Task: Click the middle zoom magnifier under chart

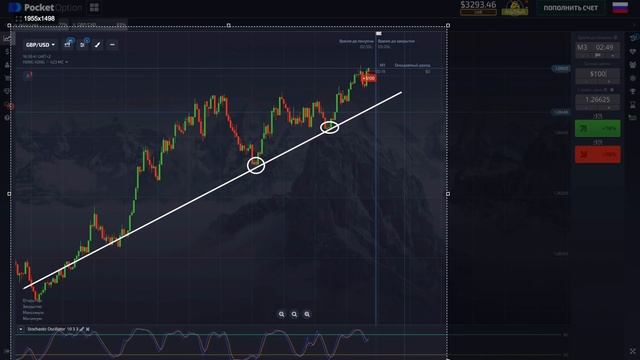Action: [294, 314]
